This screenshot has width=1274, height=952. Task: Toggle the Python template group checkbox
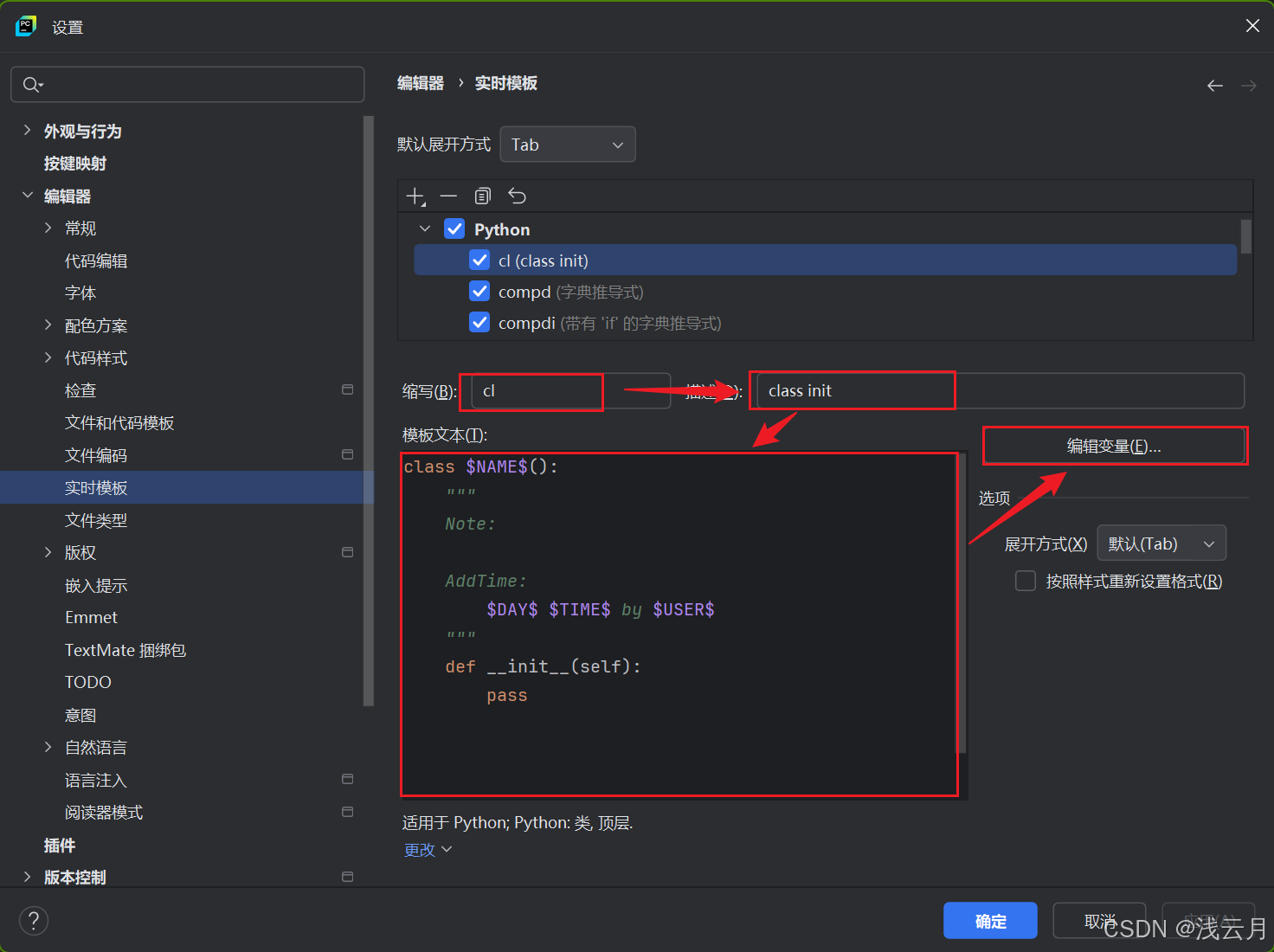pyautogui.click(x=454, y=228)
